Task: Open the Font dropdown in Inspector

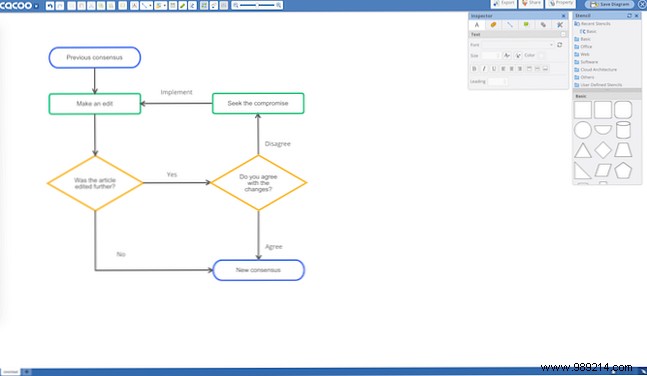Action: (x=517, y=45)
